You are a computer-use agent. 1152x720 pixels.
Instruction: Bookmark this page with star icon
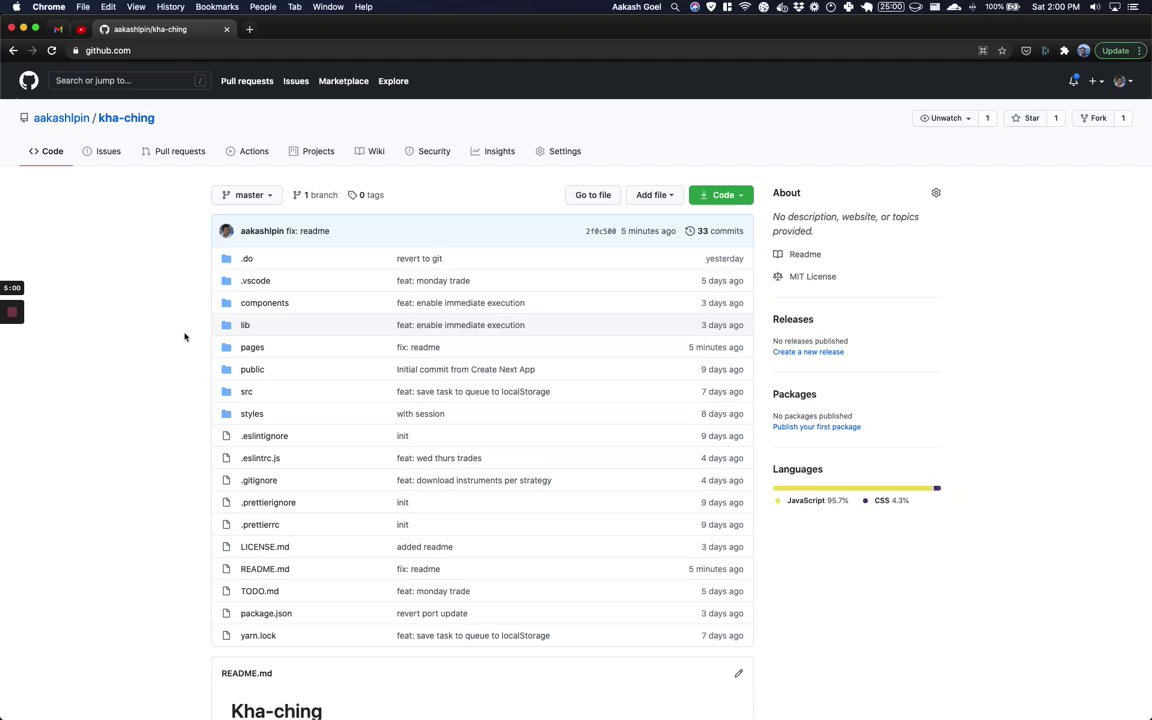(x=1002, y=50)
